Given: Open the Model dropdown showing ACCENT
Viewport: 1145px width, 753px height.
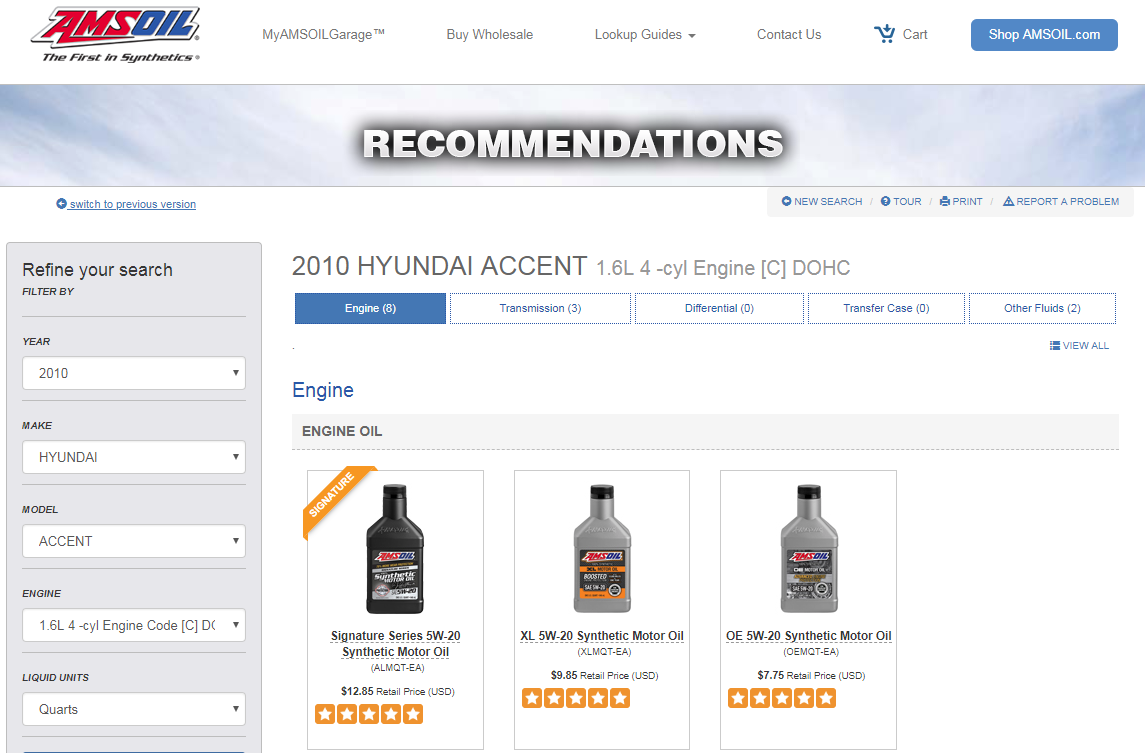Looking at the screenshot, I should [x=134, y=541].
